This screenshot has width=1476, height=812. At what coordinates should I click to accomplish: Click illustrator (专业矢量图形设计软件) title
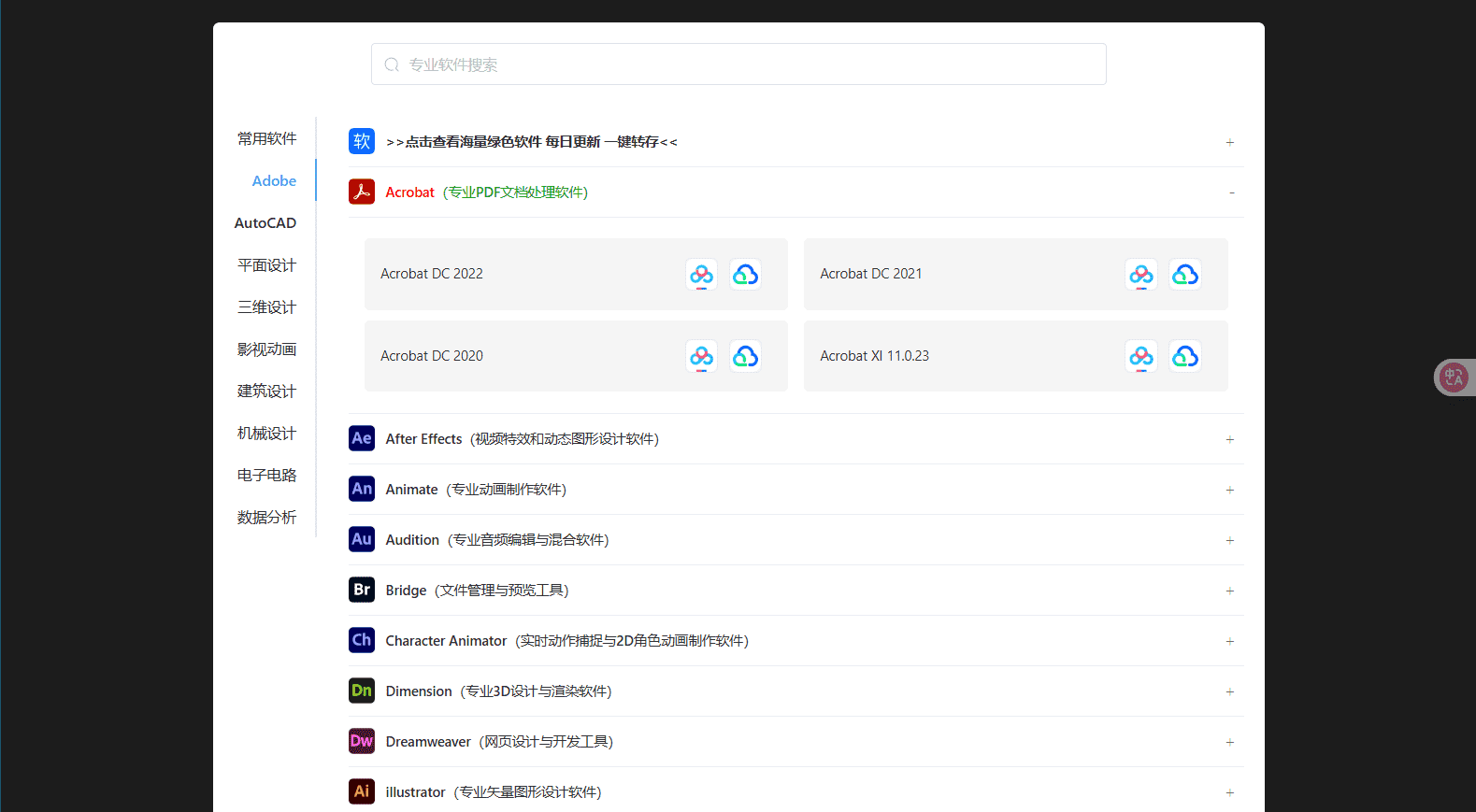pyautogui.click(x=494, y=792)
